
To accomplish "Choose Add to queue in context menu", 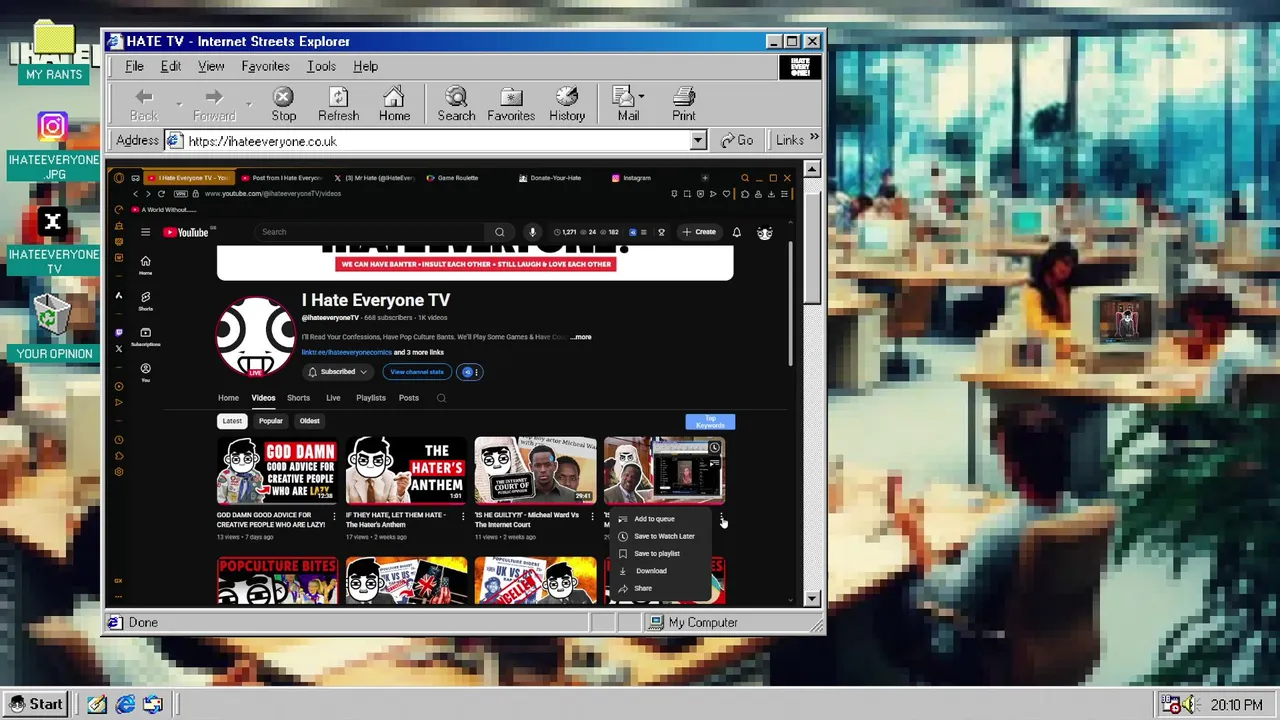I will tap(660, 519).
